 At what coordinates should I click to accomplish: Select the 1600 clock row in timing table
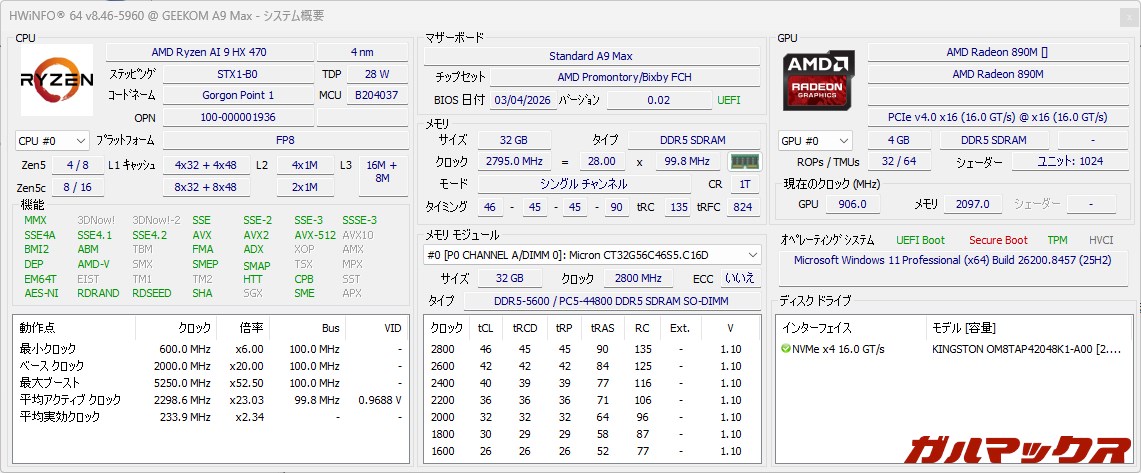tap(591, 450)
